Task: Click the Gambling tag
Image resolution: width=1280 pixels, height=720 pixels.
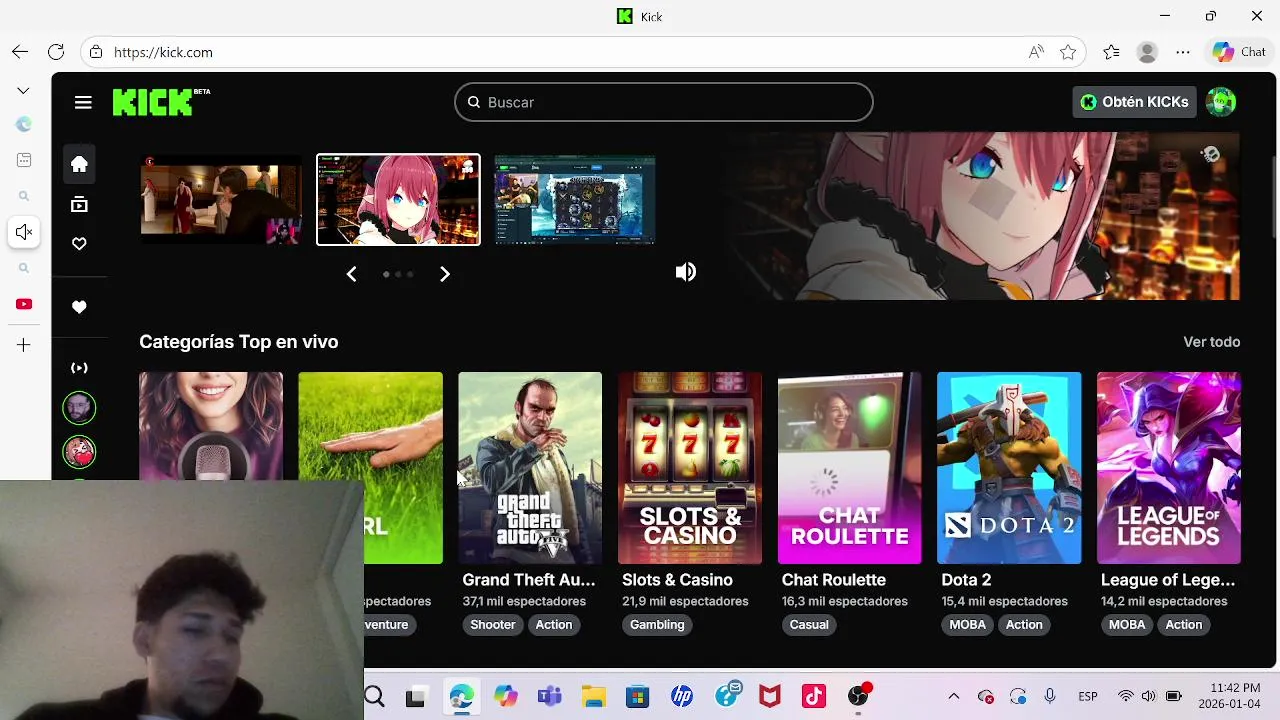Action: [657, 624]
